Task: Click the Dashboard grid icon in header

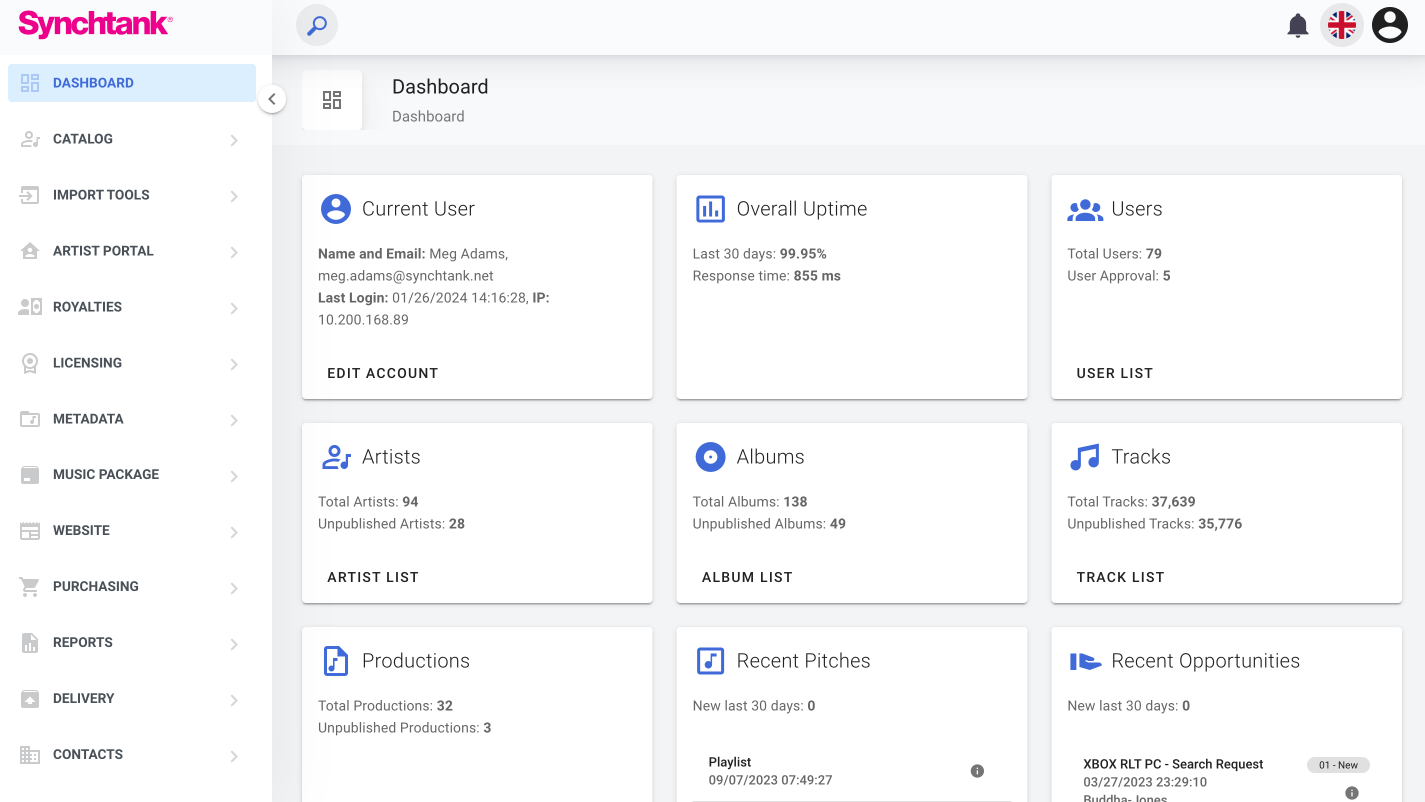Action: [332, 100]
